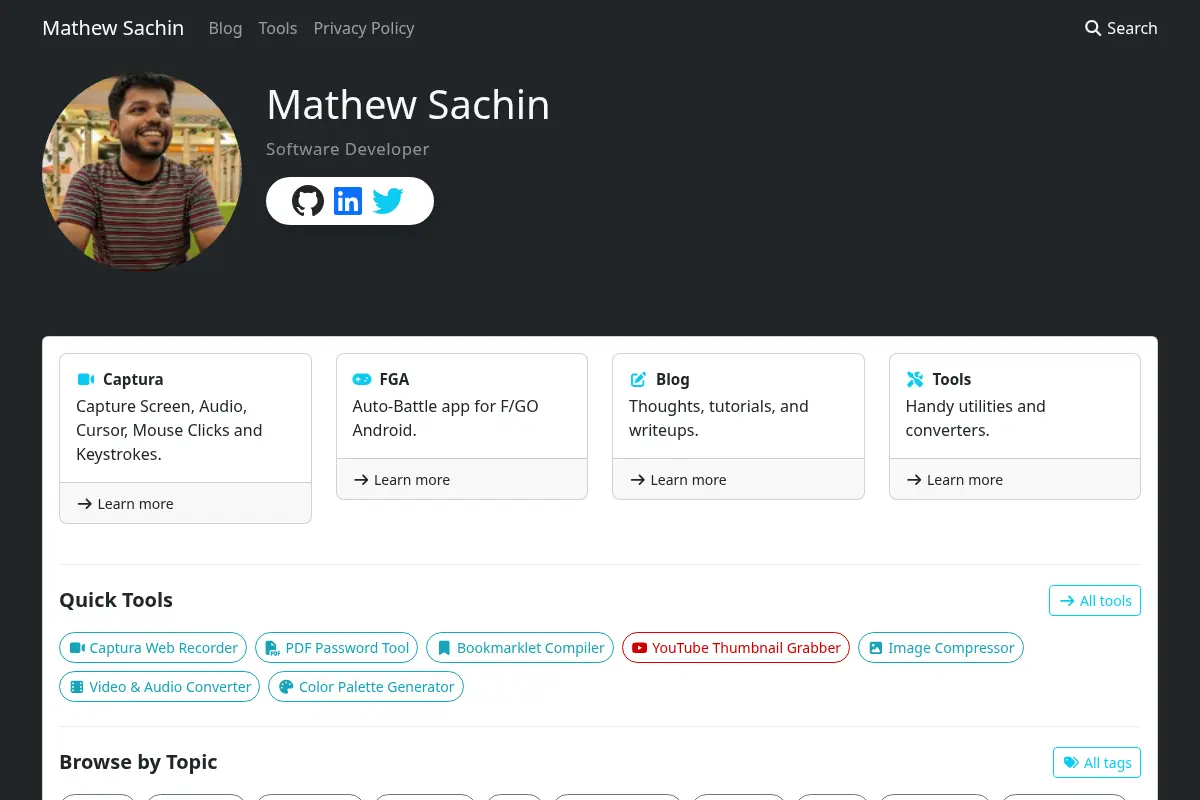Screen dimensions: 1200x800
Task: Click the Captura camera icon heading
Action: coord(85,379)
